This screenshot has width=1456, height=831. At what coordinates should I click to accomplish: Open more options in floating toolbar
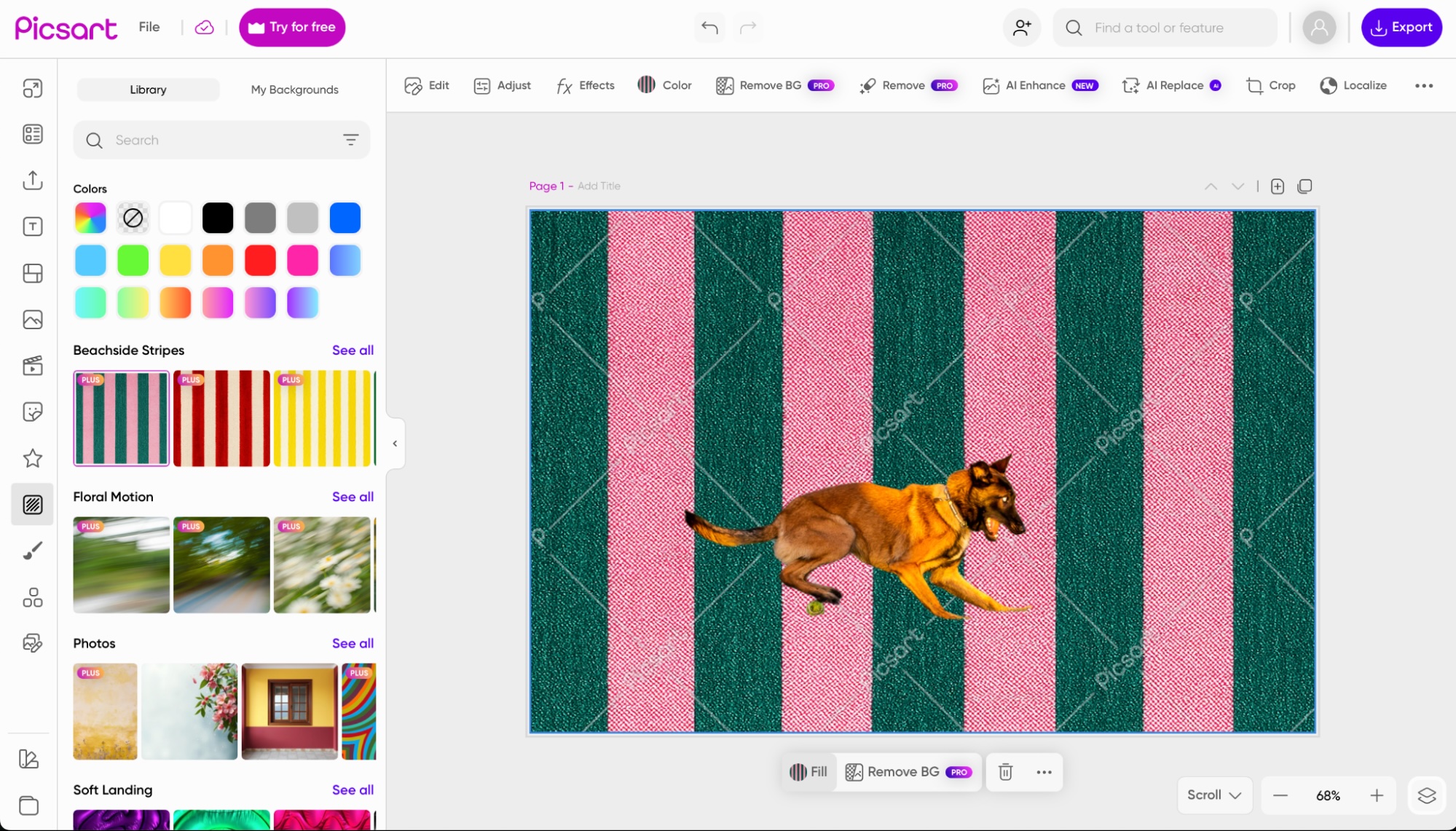point(1044,772)
